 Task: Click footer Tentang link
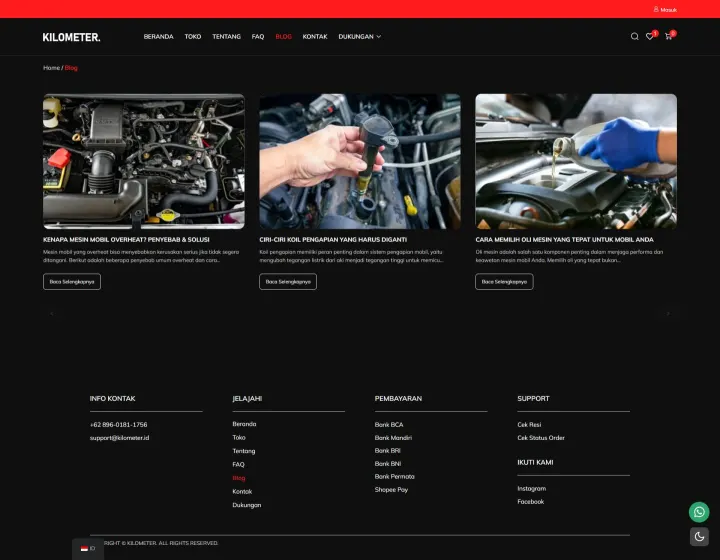(x=244, y=451)
